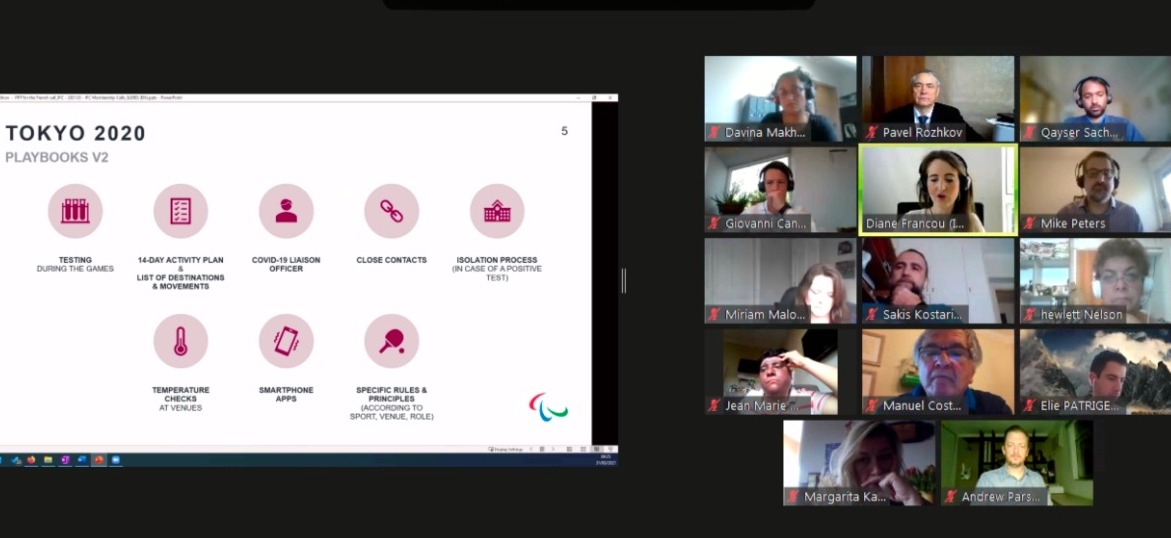Click the Temperature Checks thermometer icon
Viewport: 1171px width, 538px height.
click(180, 341)
